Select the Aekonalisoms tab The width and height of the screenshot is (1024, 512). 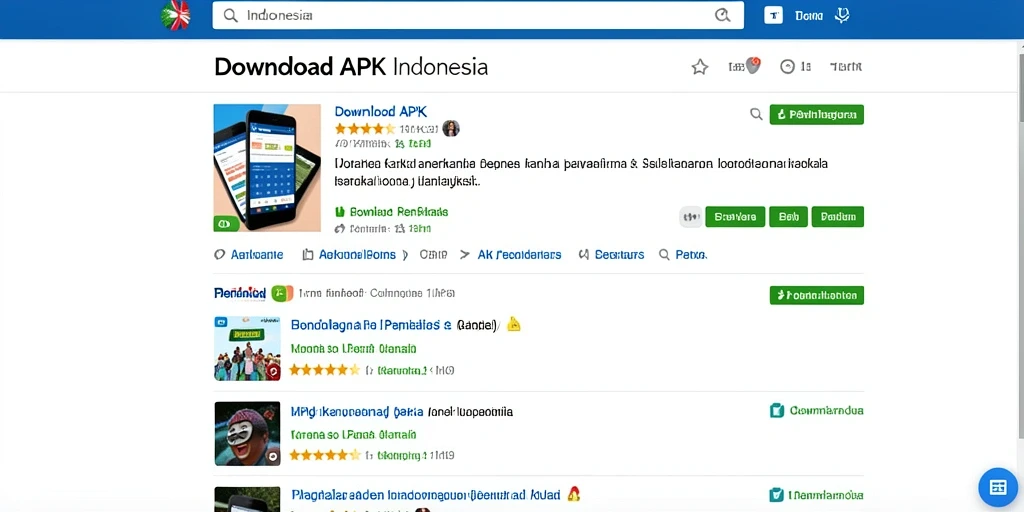tap(349, 255)
